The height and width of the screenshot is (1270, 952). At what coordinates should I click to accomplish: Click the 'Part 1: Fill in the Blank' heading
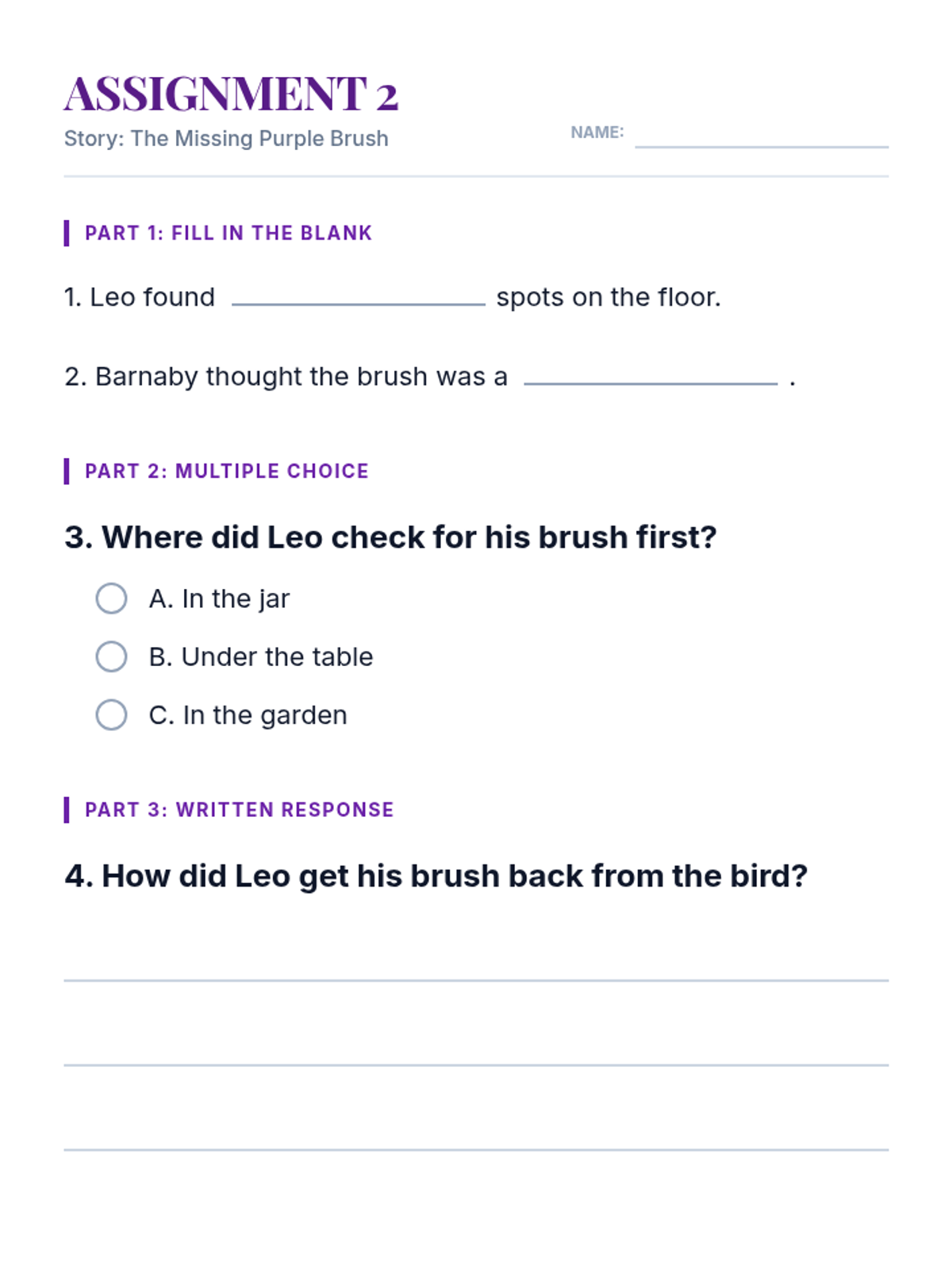pyautogui.click(x=228, y=233)
